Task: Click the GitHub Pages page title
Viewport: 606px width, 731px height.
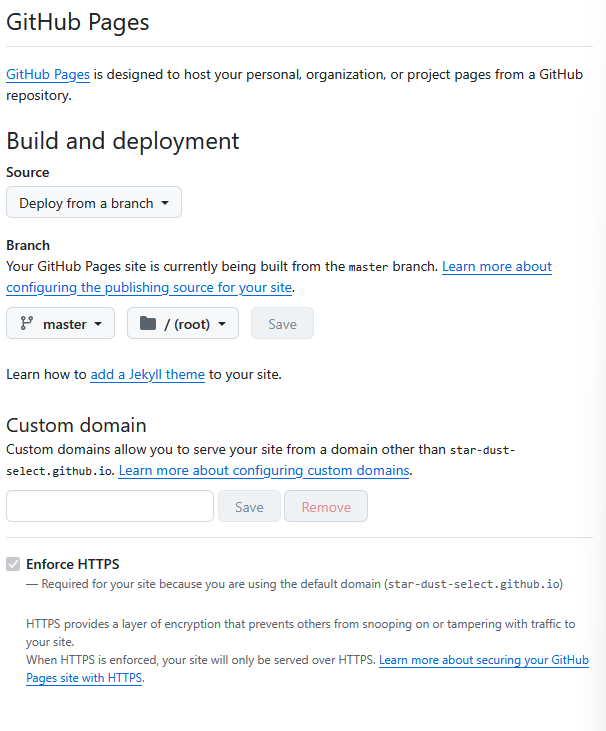Action: coord(77,22)
